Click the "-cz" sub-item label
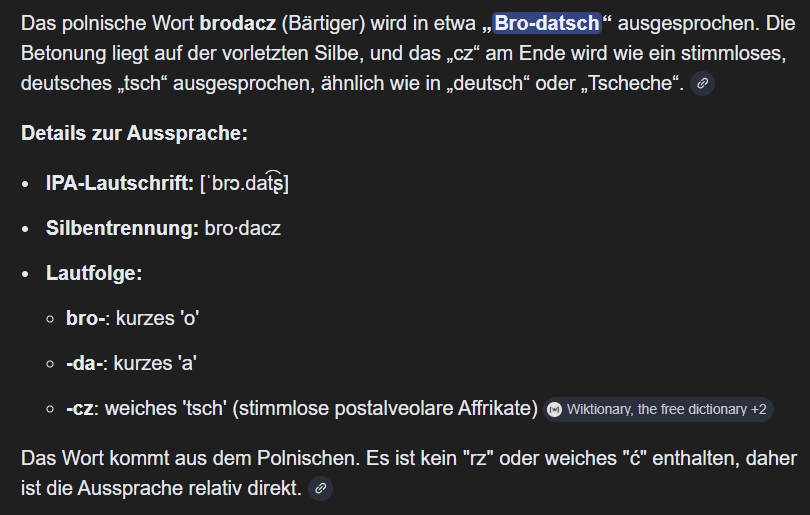 [x=82, y=408]
